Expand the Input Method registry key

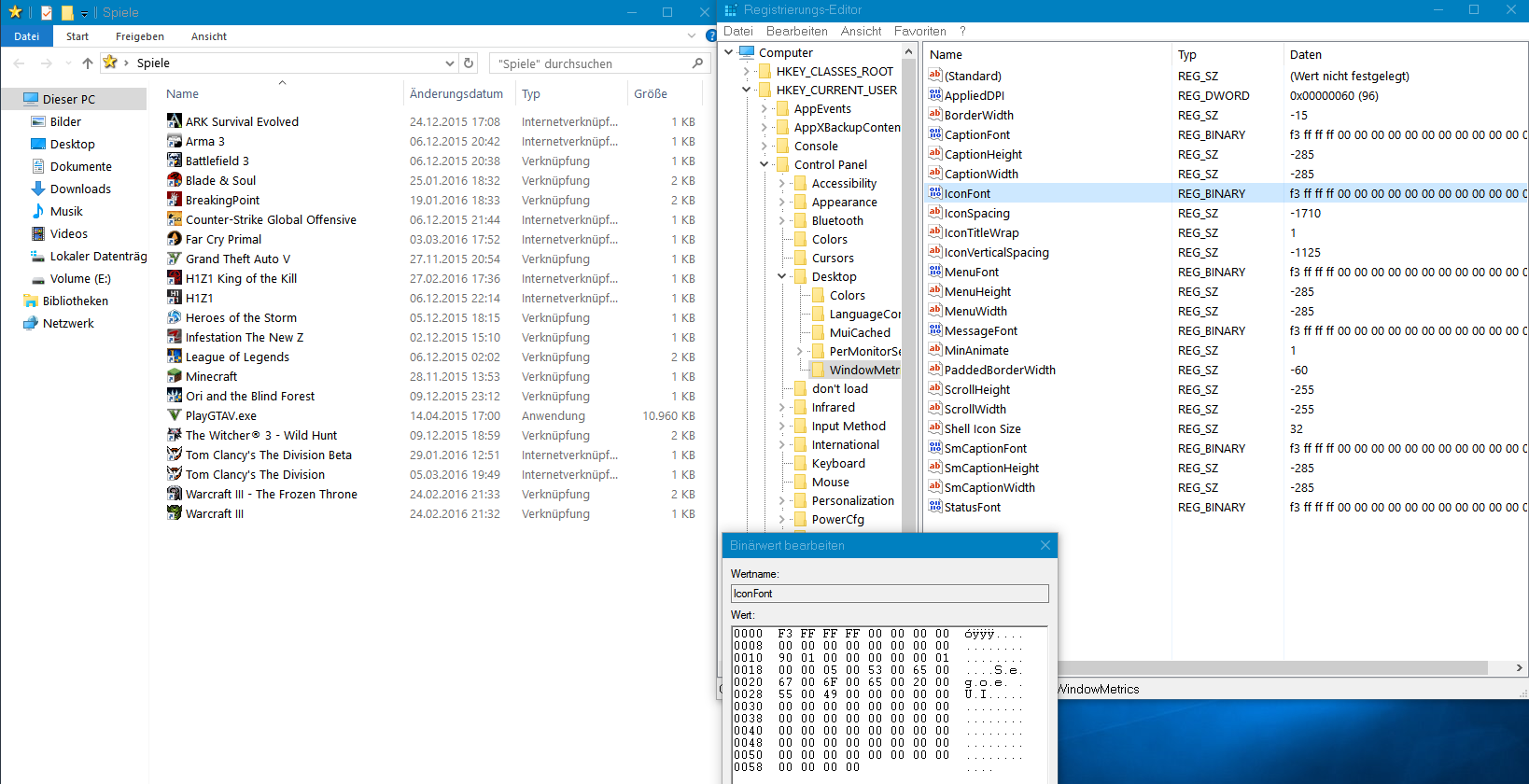[782, 426]
